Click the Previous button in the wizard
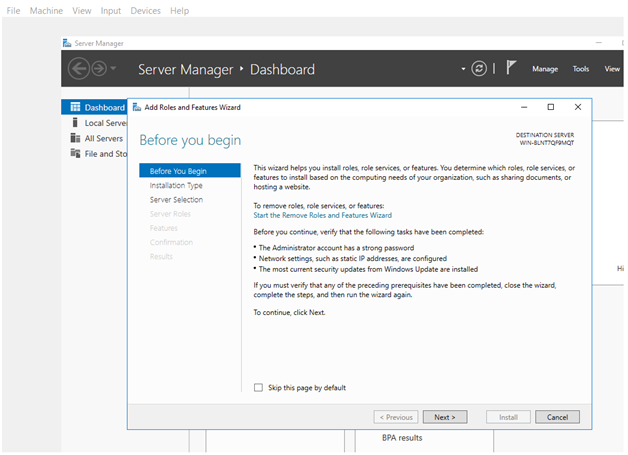Screen dimensions: 628x455 pyautogui.click(x=396, y=417)
